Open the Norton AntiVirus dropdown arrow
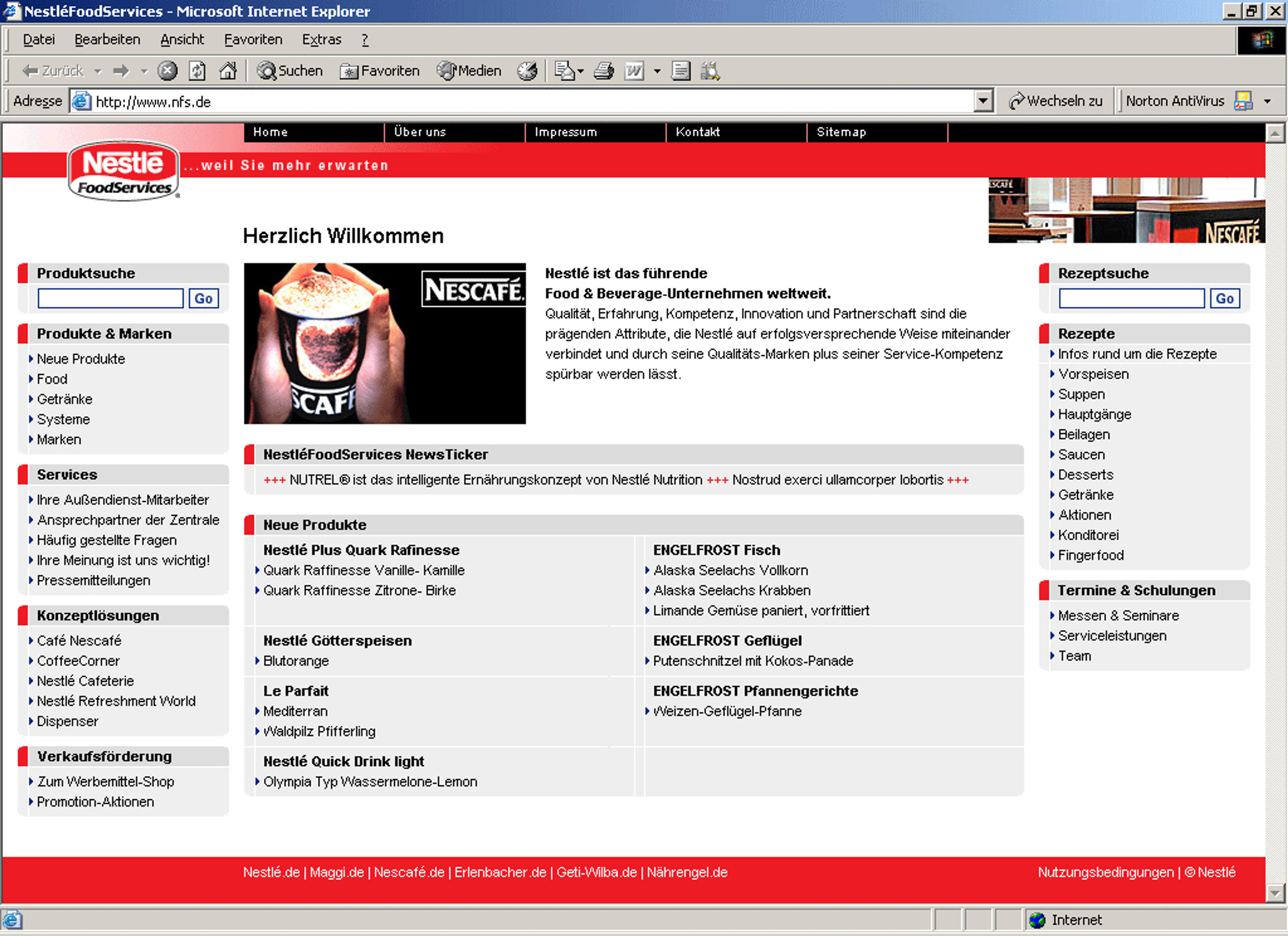The width and height of the screenshot is (1288, 936). [x=1267, y=102]
